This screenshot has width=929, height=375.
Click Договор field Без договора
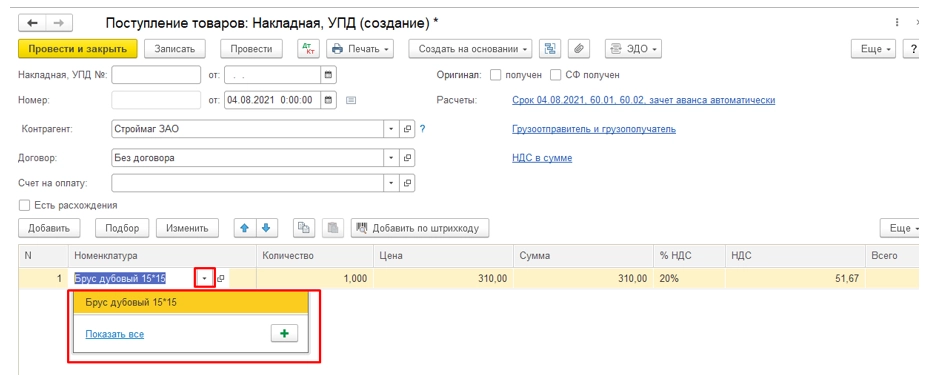tap(248, 158)
